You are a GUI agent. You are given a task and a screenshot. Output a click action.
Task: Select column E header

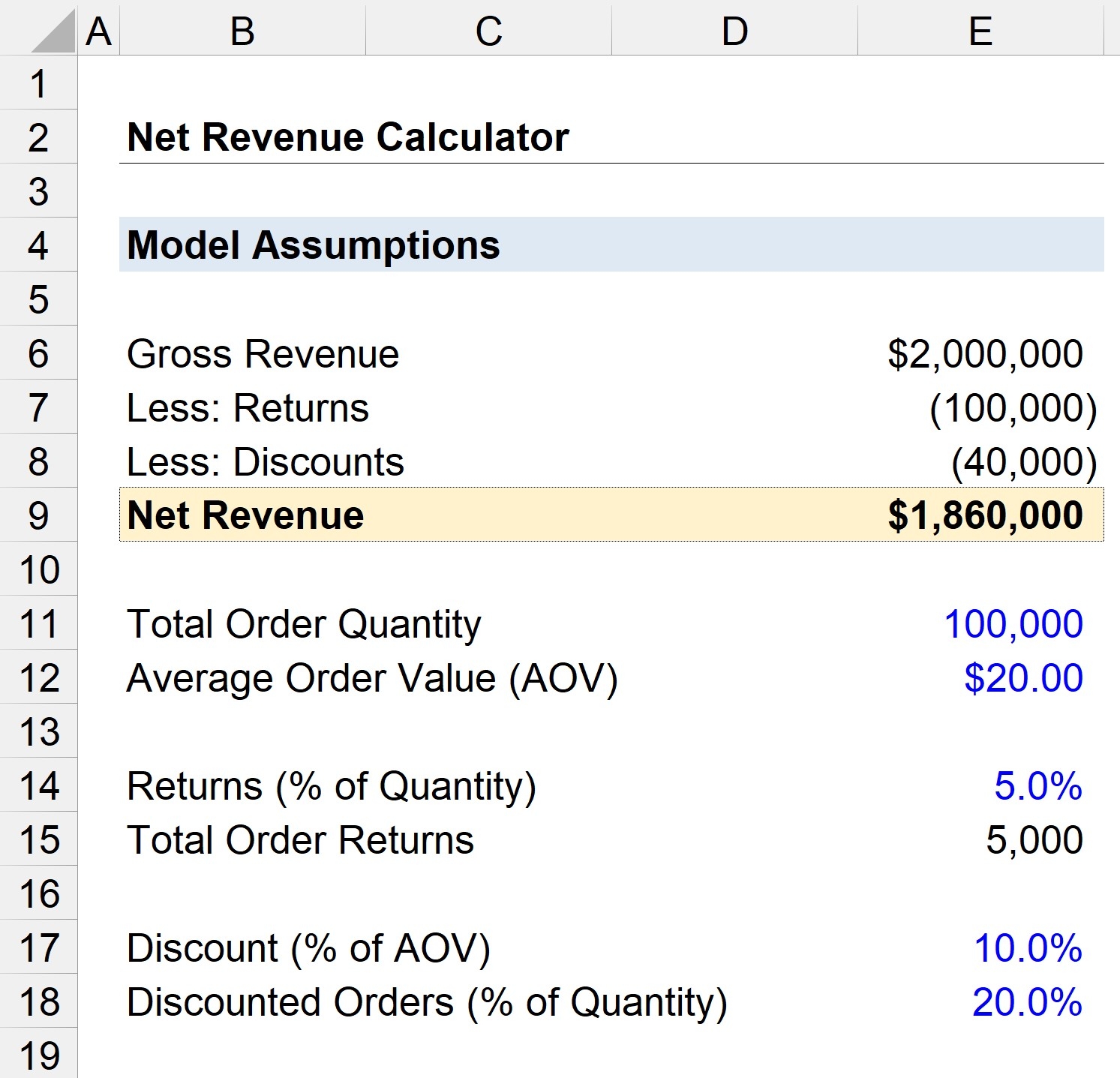click(980, 32)
